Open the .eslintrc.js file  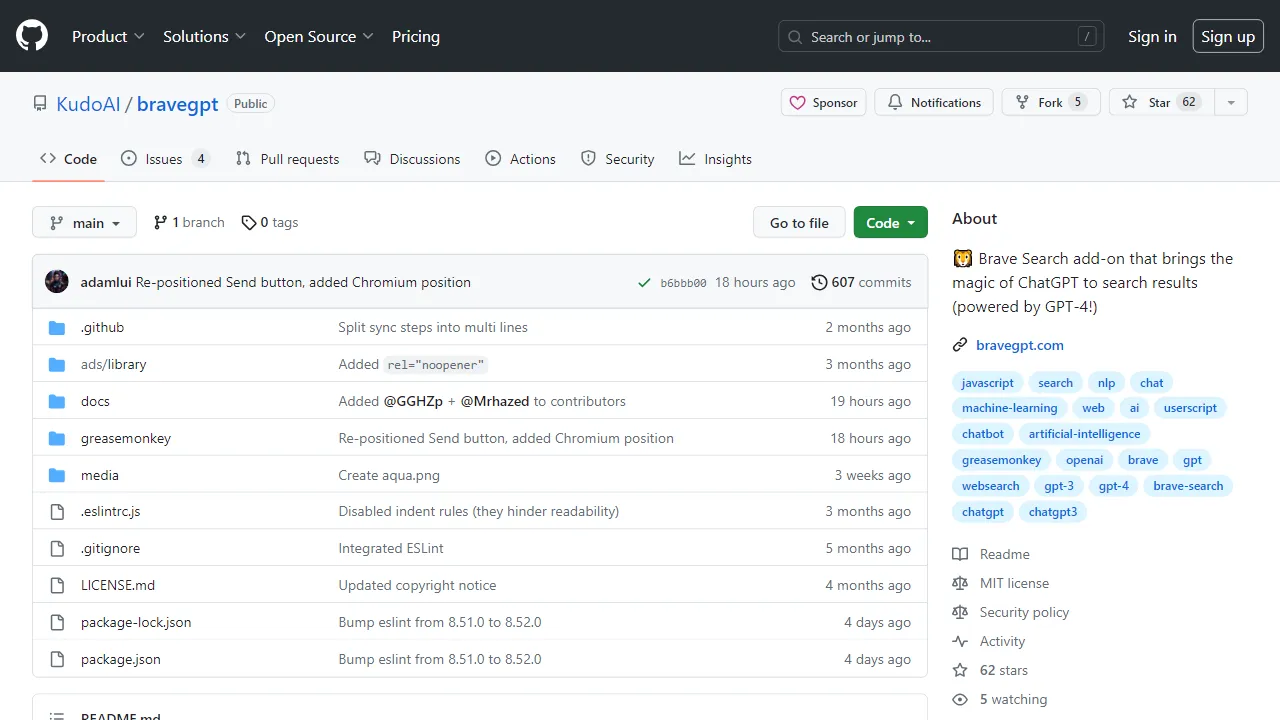pyautogui.click(x=110, y=511)
